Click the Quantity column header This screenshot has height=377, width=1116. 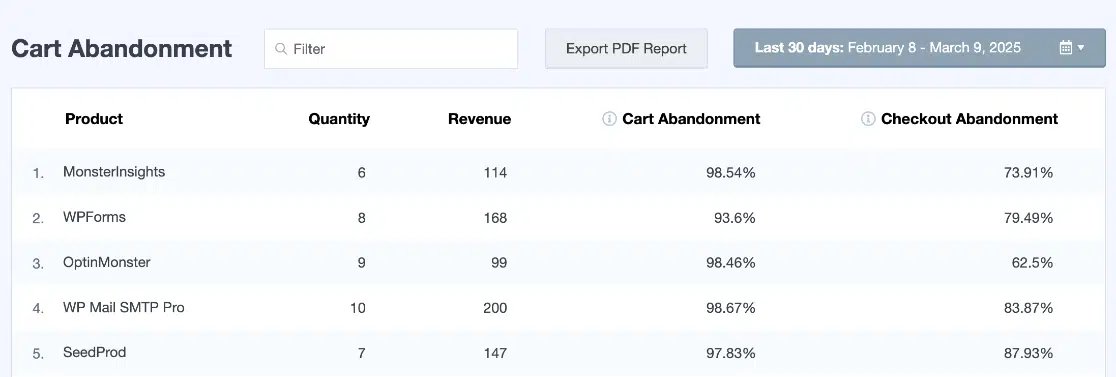tap(339, 119)
